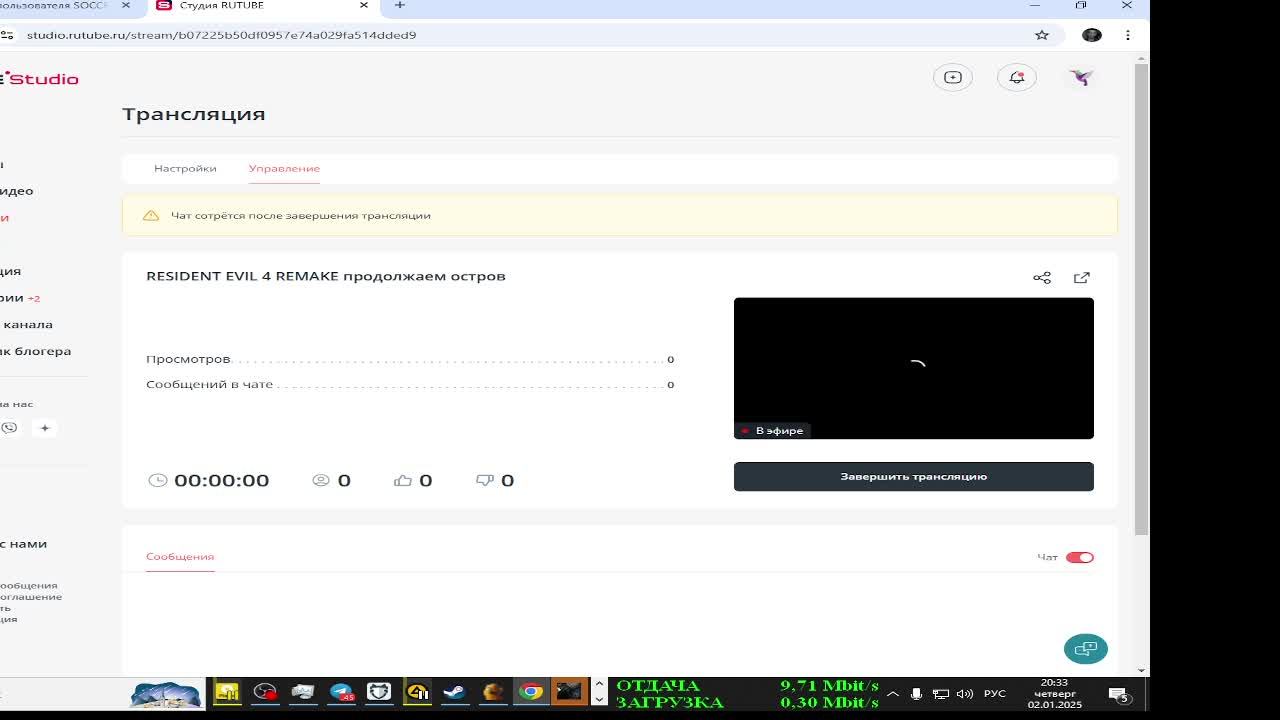Click the live stream preview player
1280x720 pixels.
coord(914,368)
